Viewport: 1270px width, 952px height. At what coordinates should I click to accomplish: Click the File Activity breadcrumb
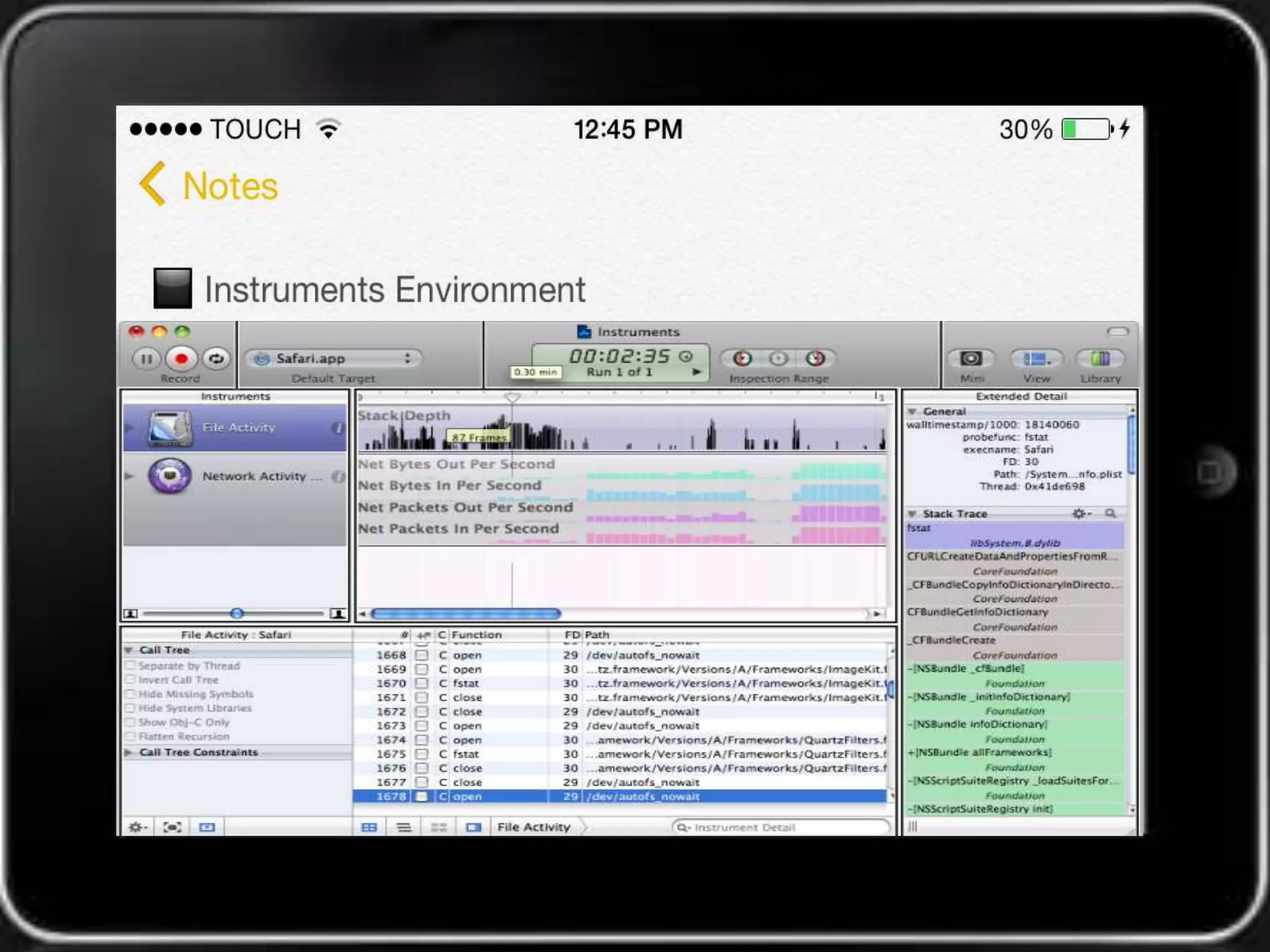coord(533,827)
